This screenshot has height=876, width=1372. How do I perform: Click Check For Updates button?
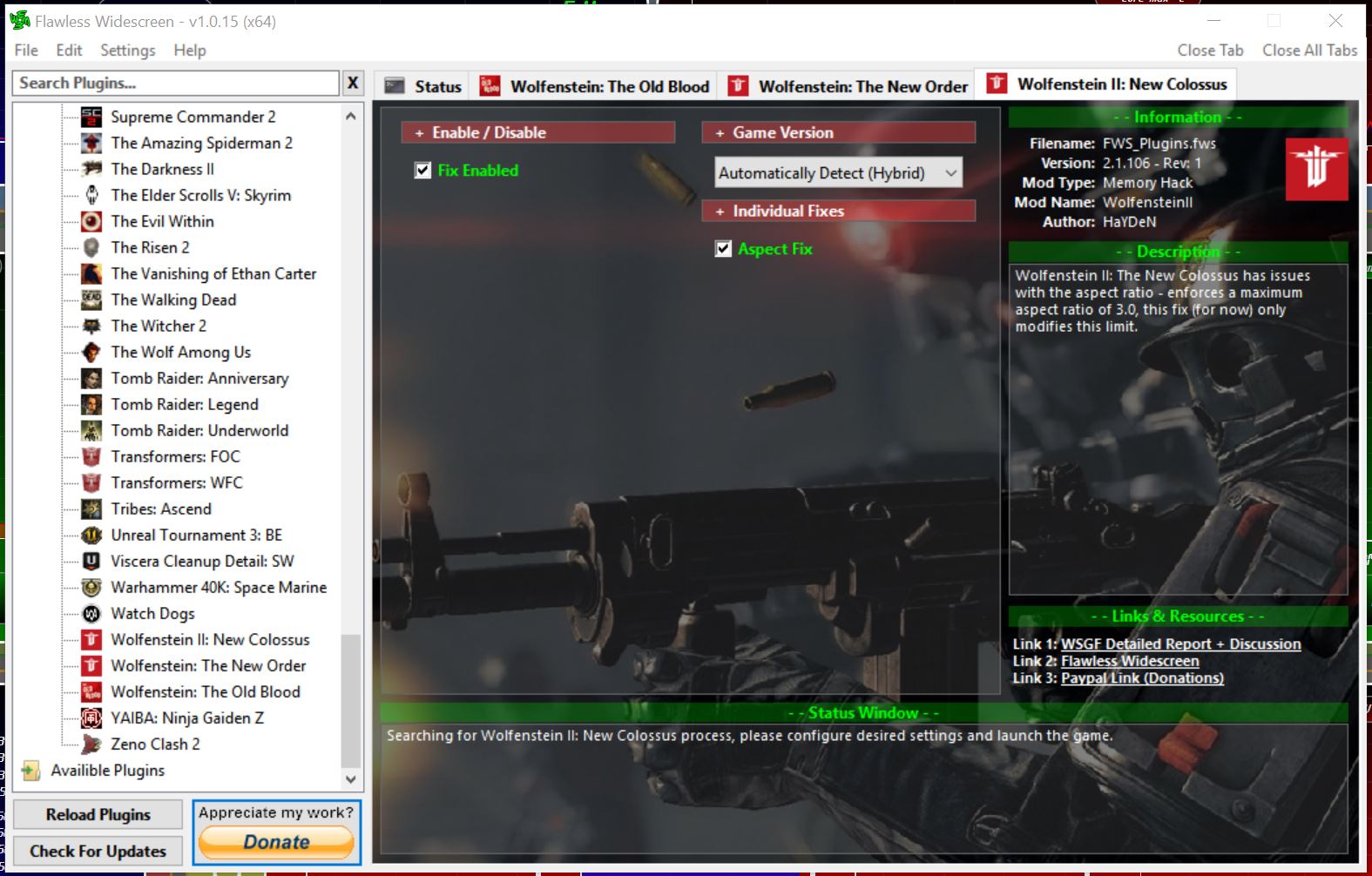[x=98, y=852]
